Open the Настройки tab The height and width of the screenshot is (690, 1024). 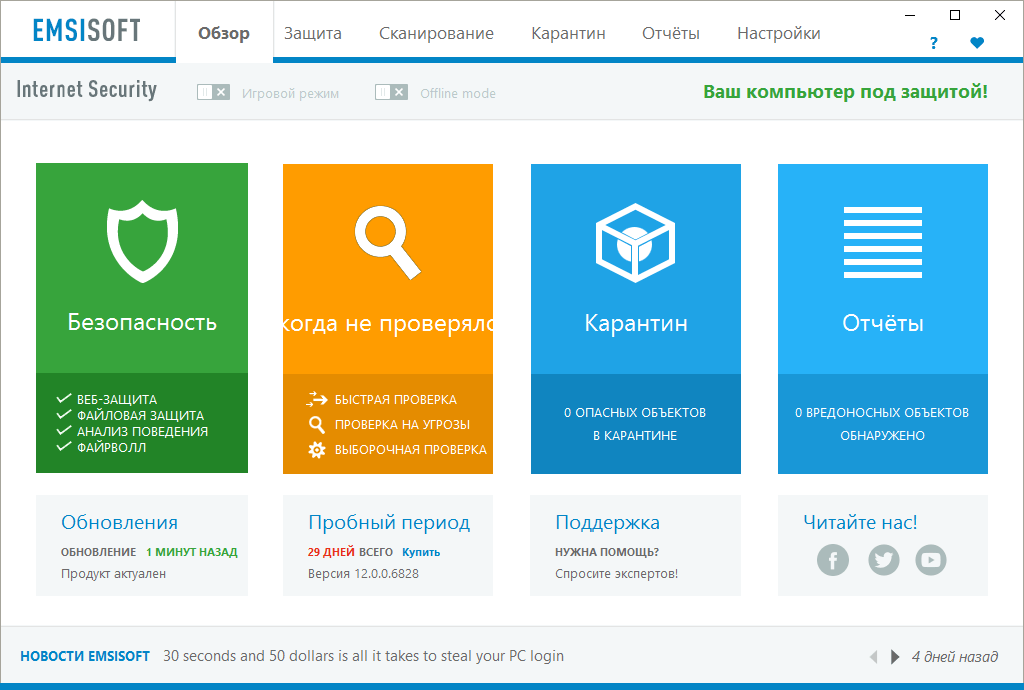[778, 33]
